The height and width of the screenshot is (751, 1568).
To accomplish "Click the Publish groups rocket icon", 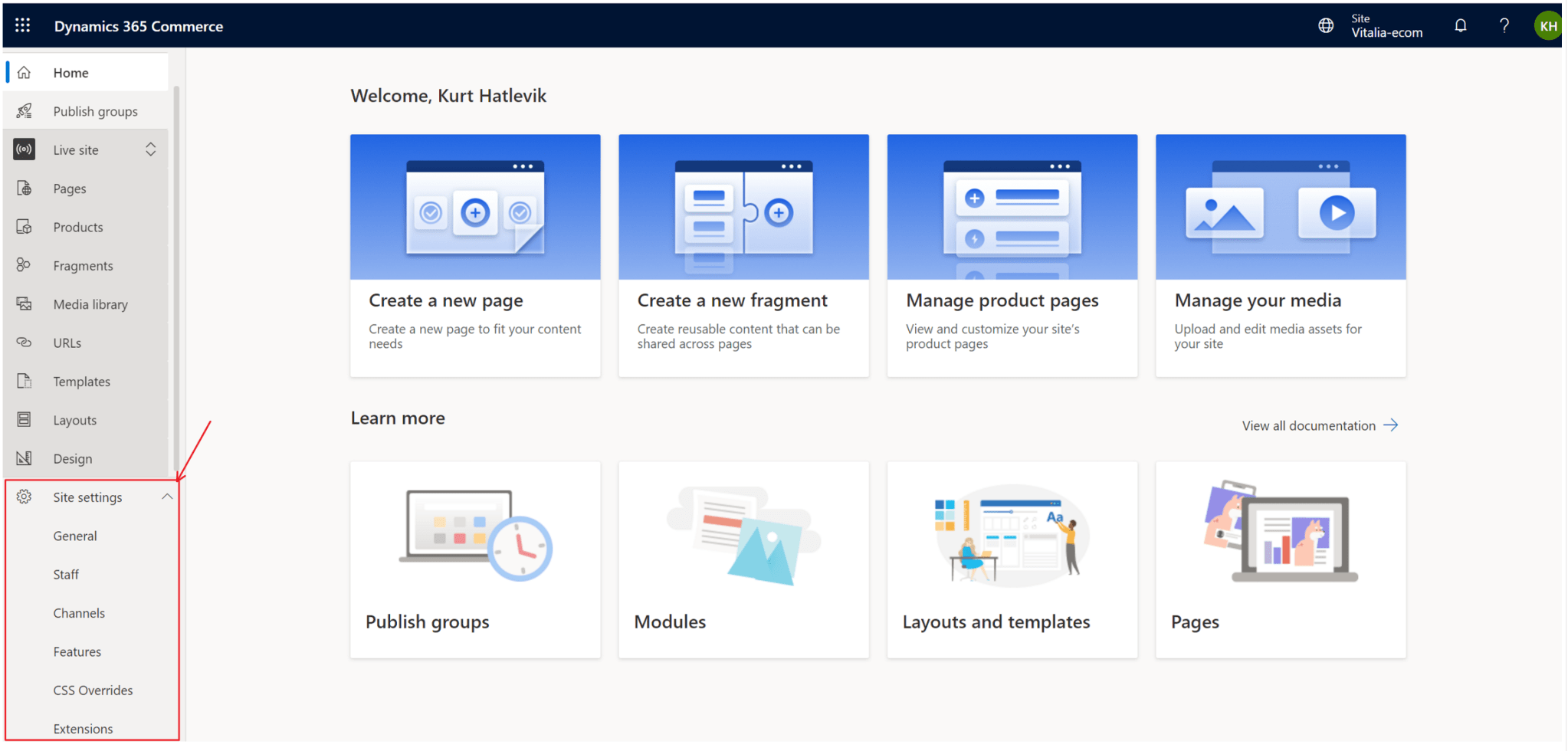I will [25, 111].
